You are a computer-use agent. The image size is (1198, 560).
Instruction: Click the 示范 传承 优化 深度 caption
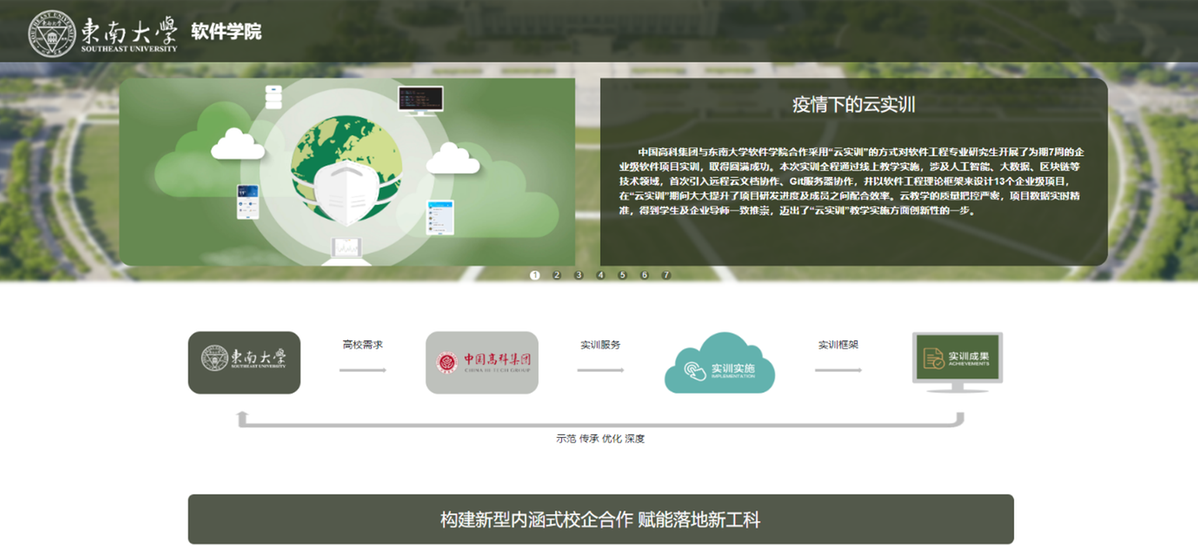pos(601,439)
